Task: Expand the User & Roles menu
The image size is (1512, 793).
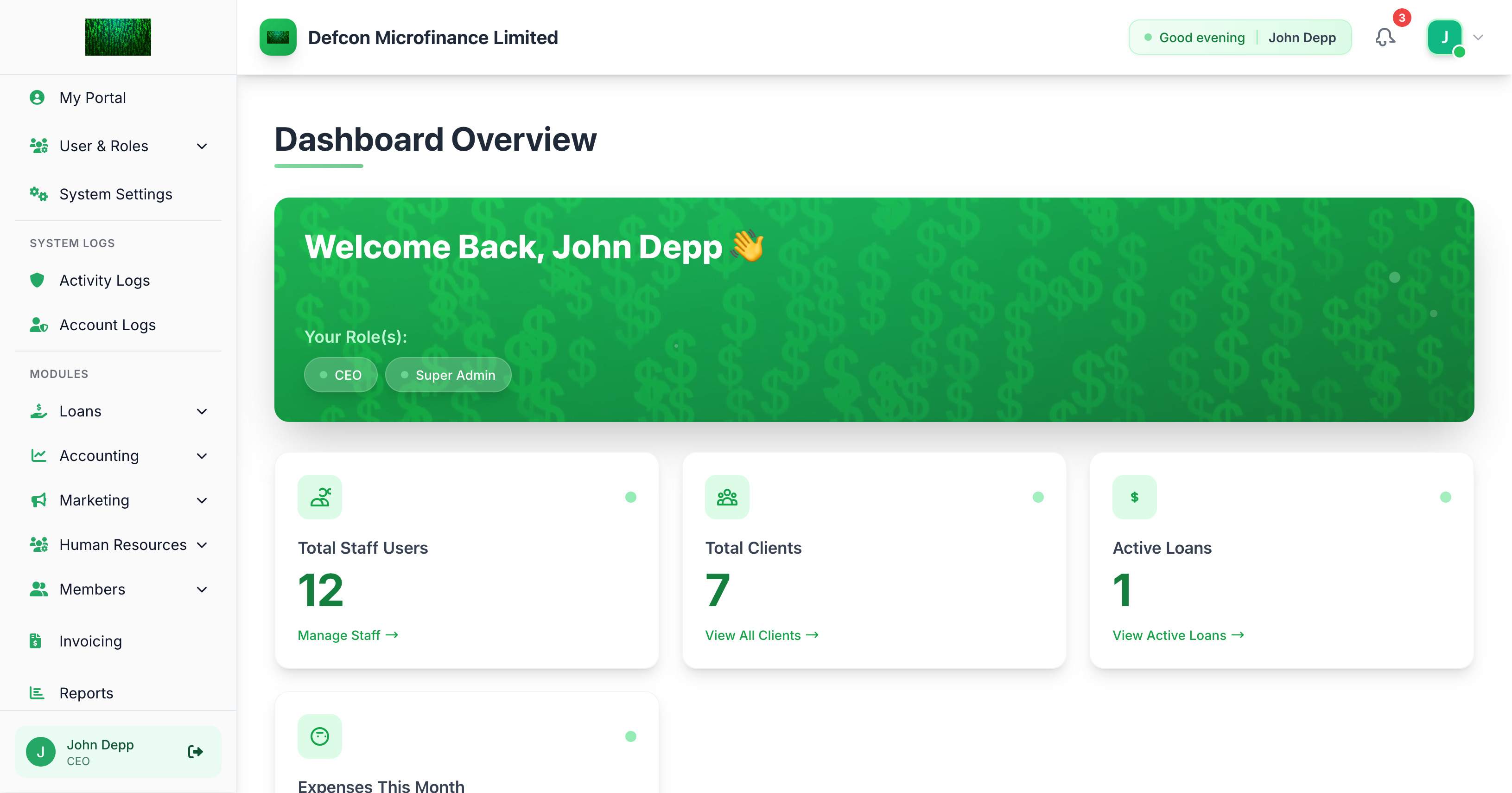Action: pos(201,146)
